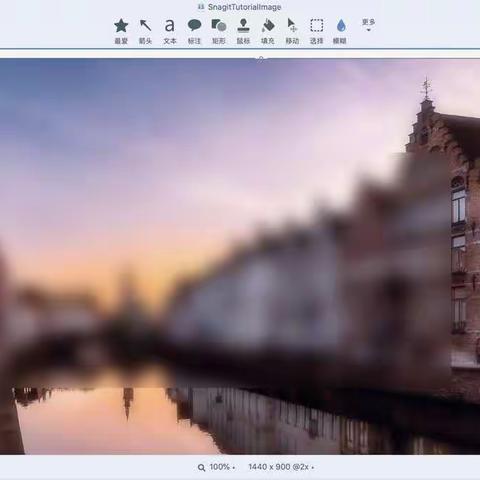Open the 100% zoom level dropdown
The height and width of the screenshot is (480, 480).
[x=222, y=467]
